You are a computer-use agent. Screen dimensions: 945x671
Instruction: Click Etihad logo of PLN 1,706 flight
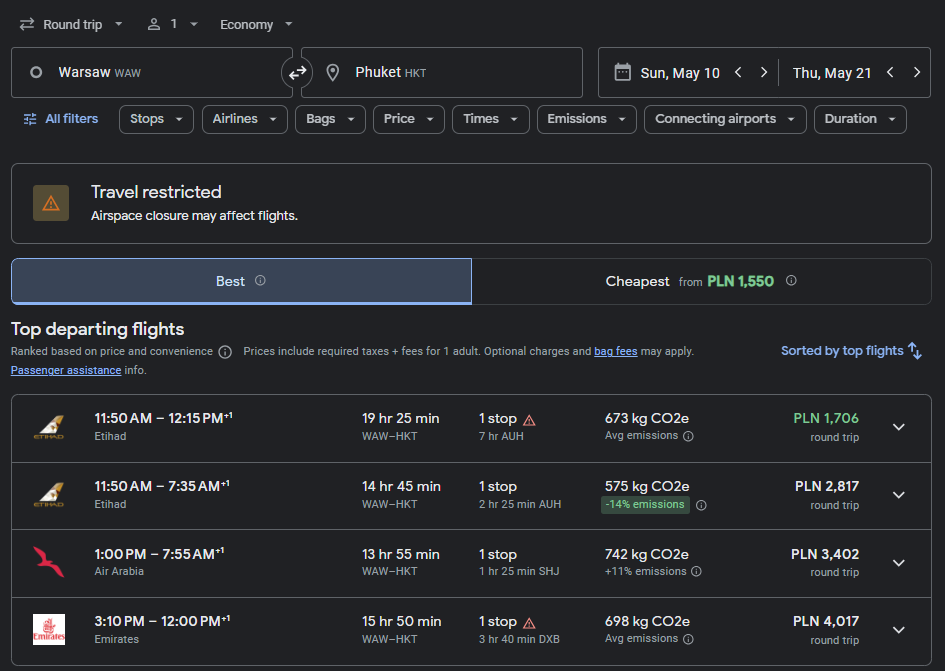pos(49,427)
